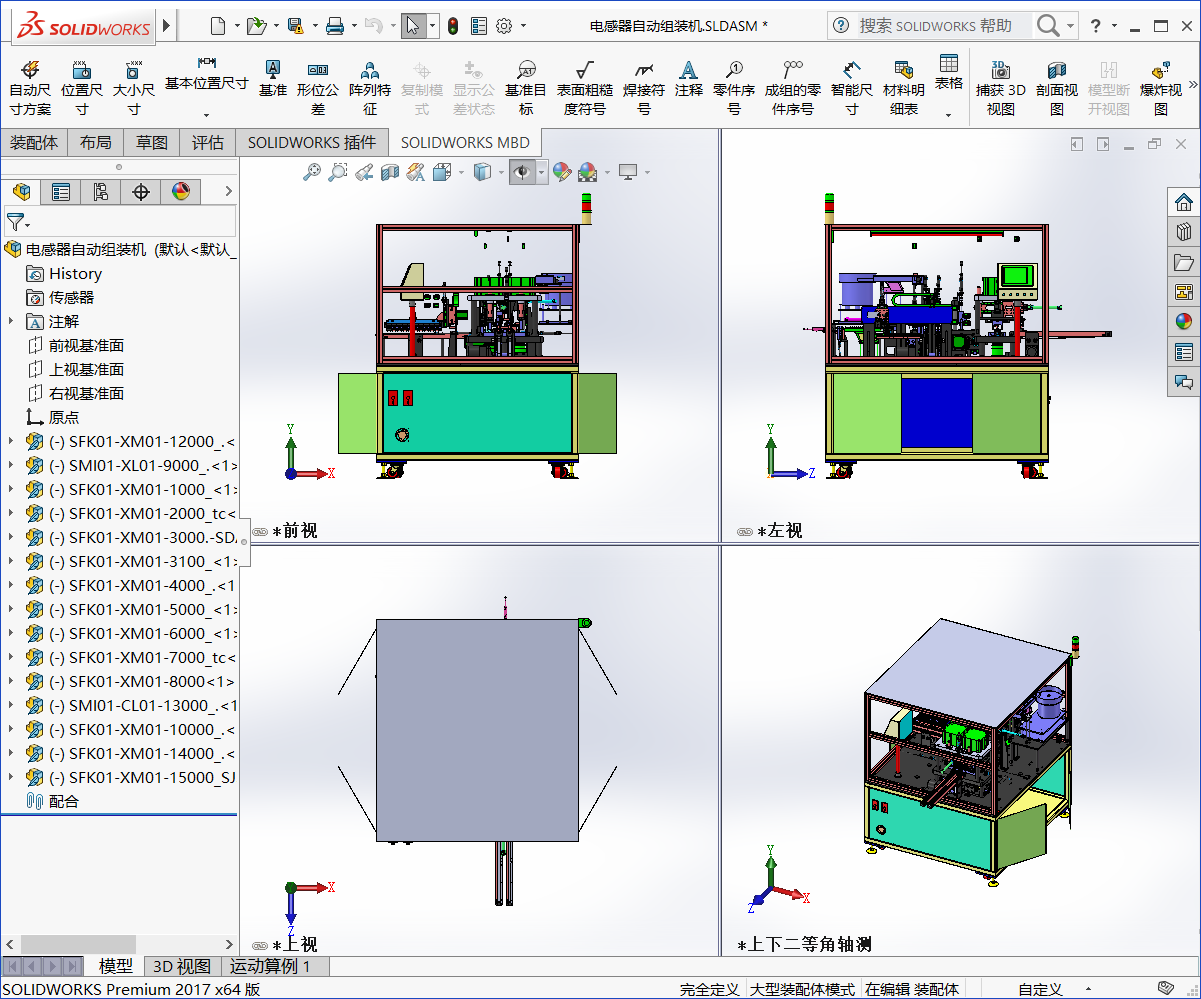Open the PropertyManager tab icon
Viewport: 1201px width, 999px height.
tap(61, 191)
